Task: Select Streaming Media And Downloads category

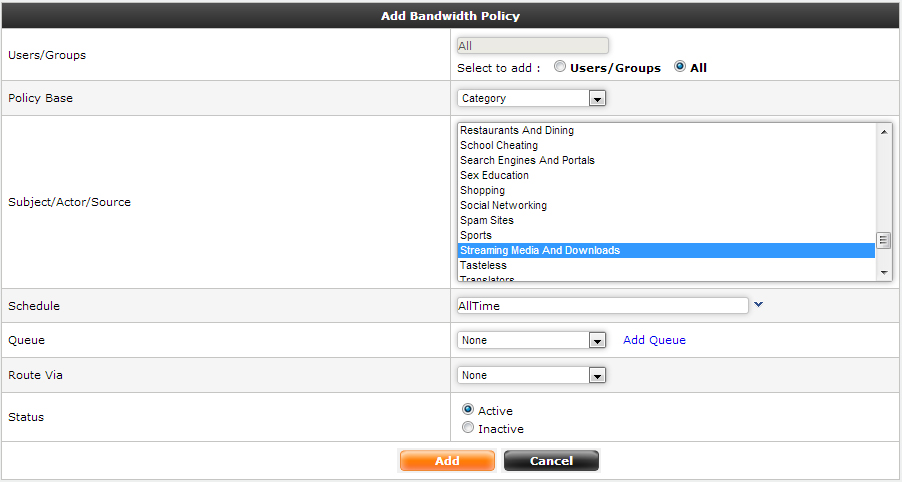Action: click(x=540, y=250)
